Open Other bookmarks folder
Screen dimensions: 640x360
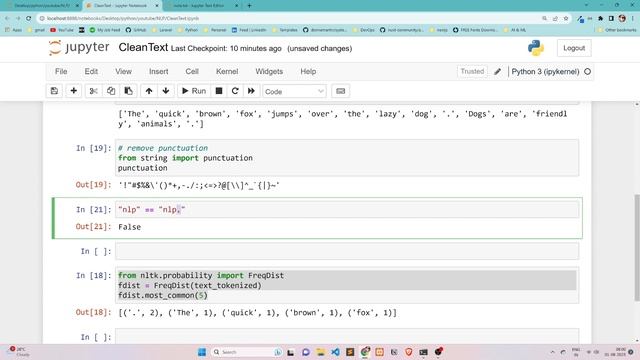pyautogui.click(x=616, y=30)
